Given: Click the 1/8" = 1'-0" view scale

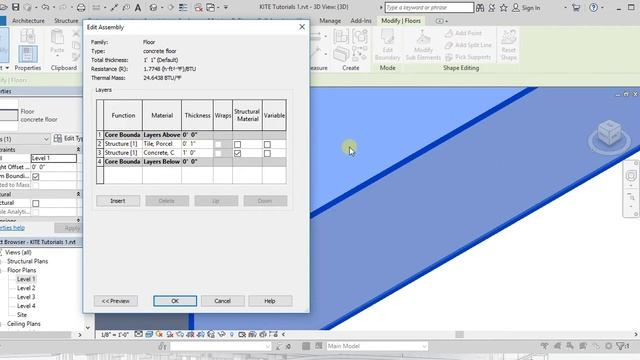Looking at the screenshot, I should point(115,334).
